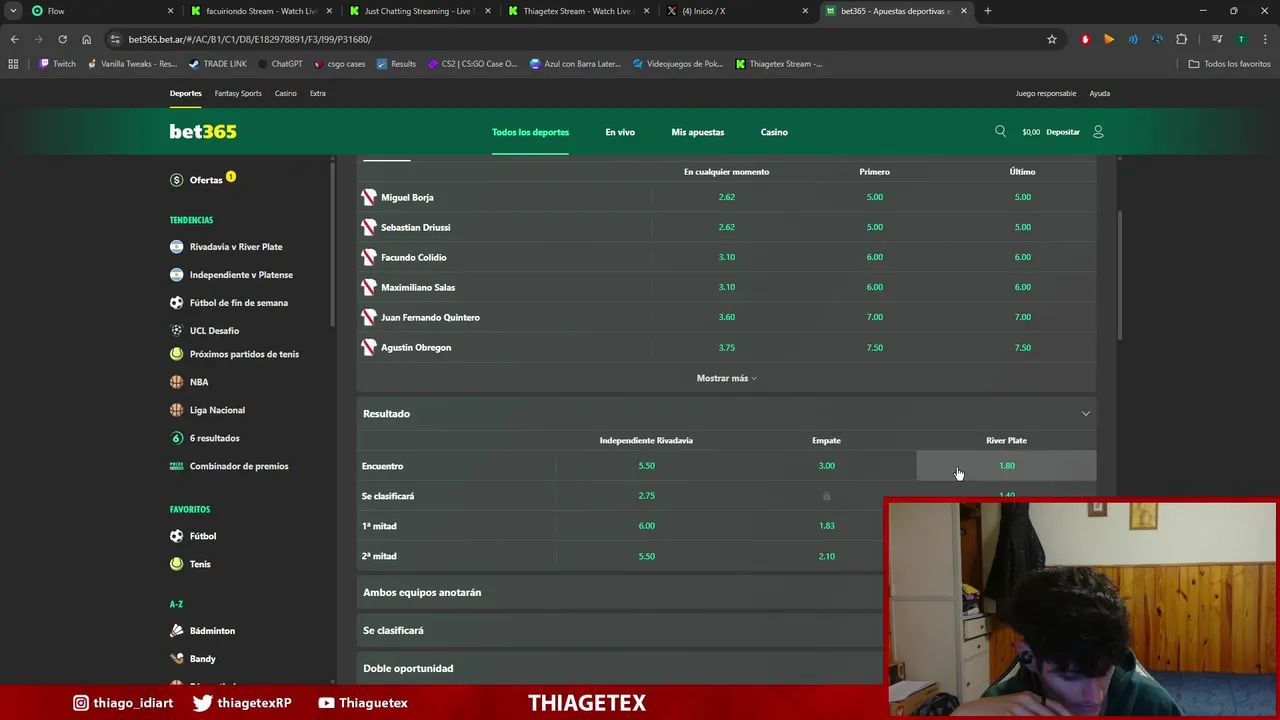Click Juan Fernando Quintero's jersey icon
This screenshot has width=1280, height=720.
(x=369, y=317)
